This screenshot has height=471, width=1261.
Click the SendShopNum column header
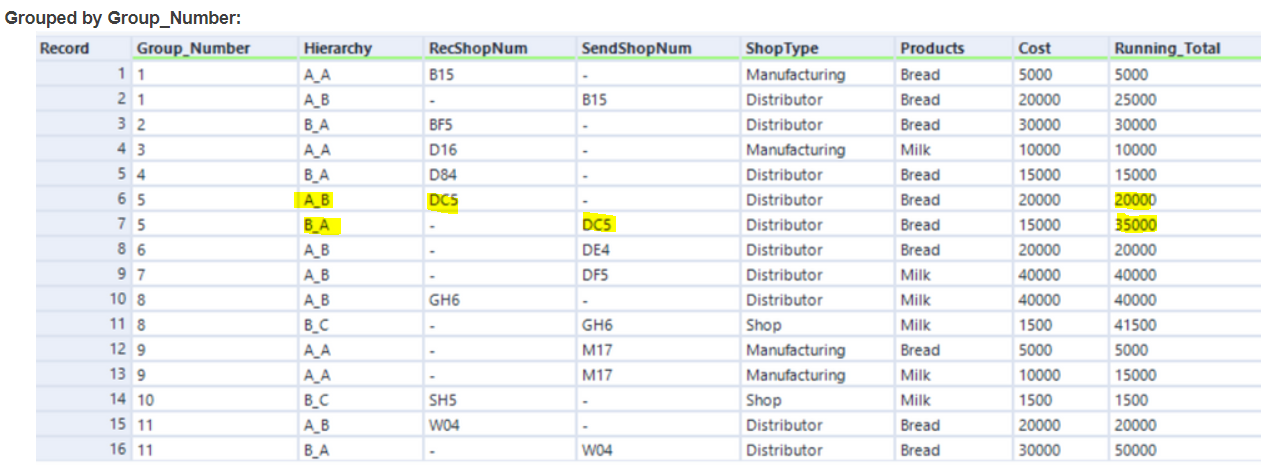620,48
